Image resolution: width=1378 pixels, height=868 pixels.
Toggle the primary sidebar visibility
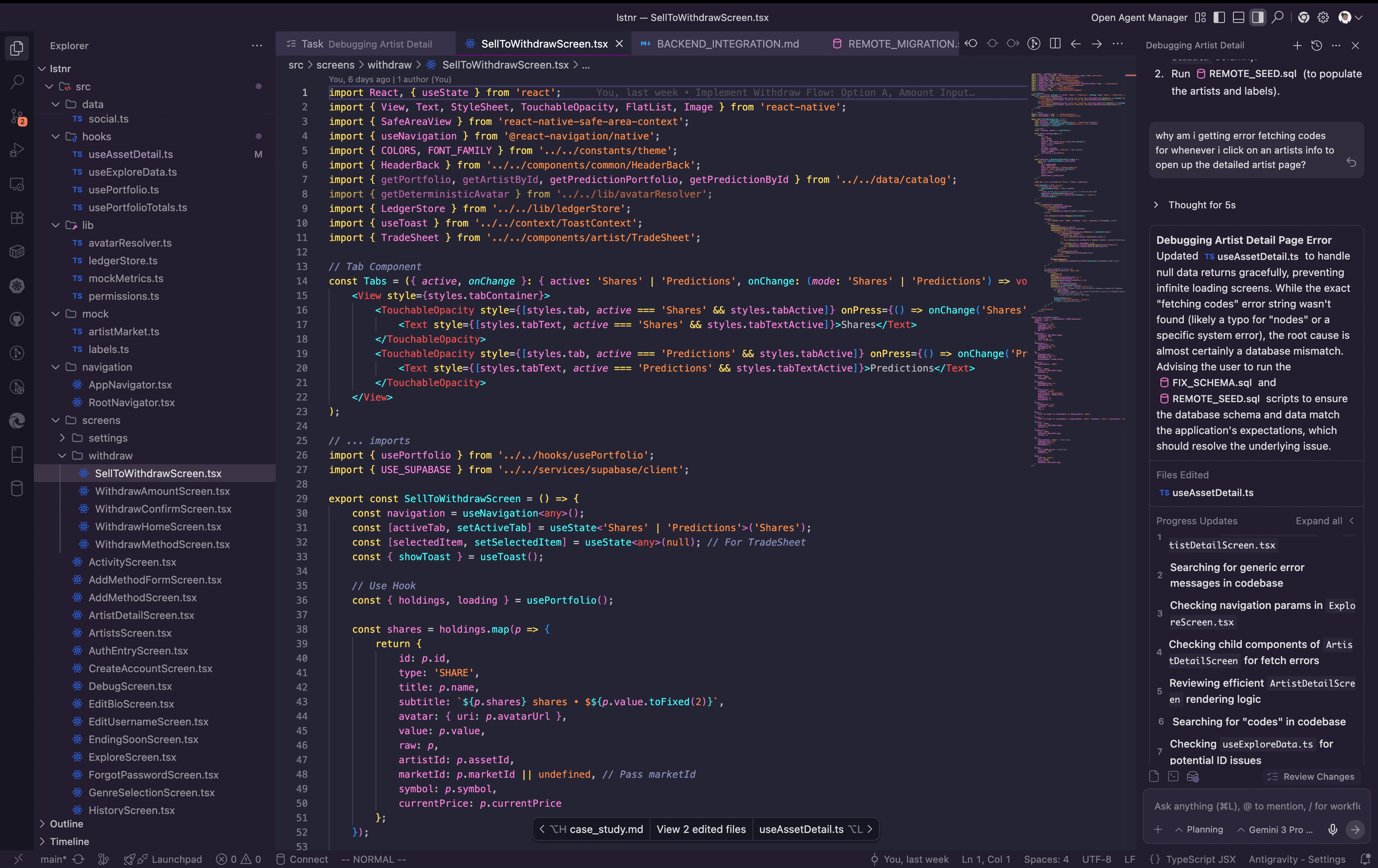(x=1219, y=18)
